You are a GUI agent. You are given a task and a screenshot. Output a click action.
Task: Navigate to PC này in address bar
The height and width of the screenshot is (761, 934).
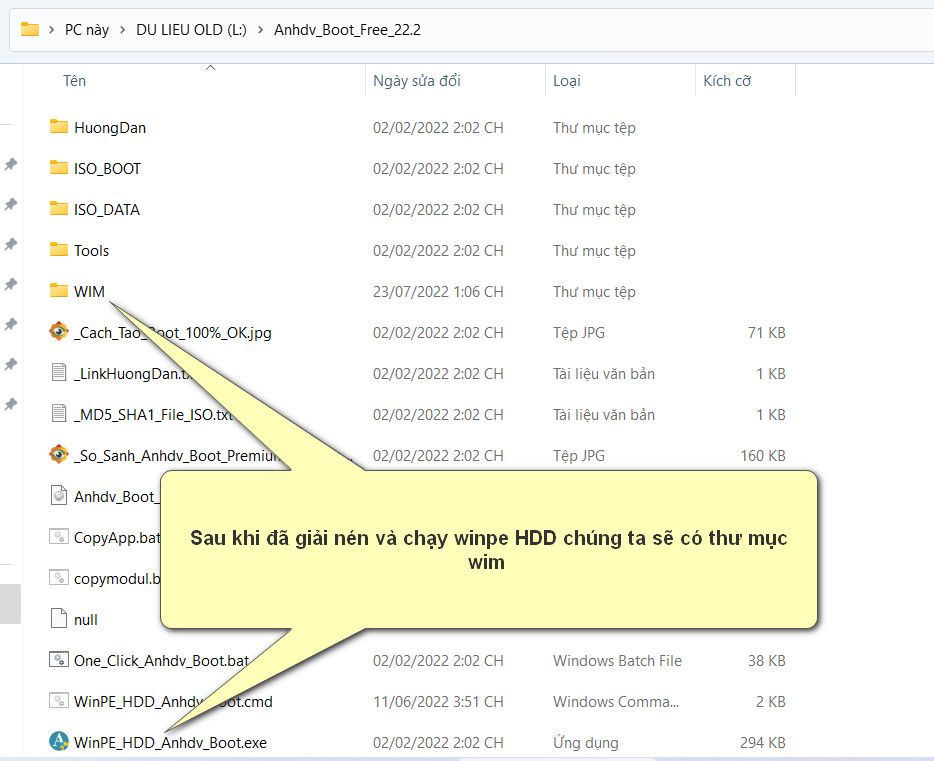(x=87, y=30)
